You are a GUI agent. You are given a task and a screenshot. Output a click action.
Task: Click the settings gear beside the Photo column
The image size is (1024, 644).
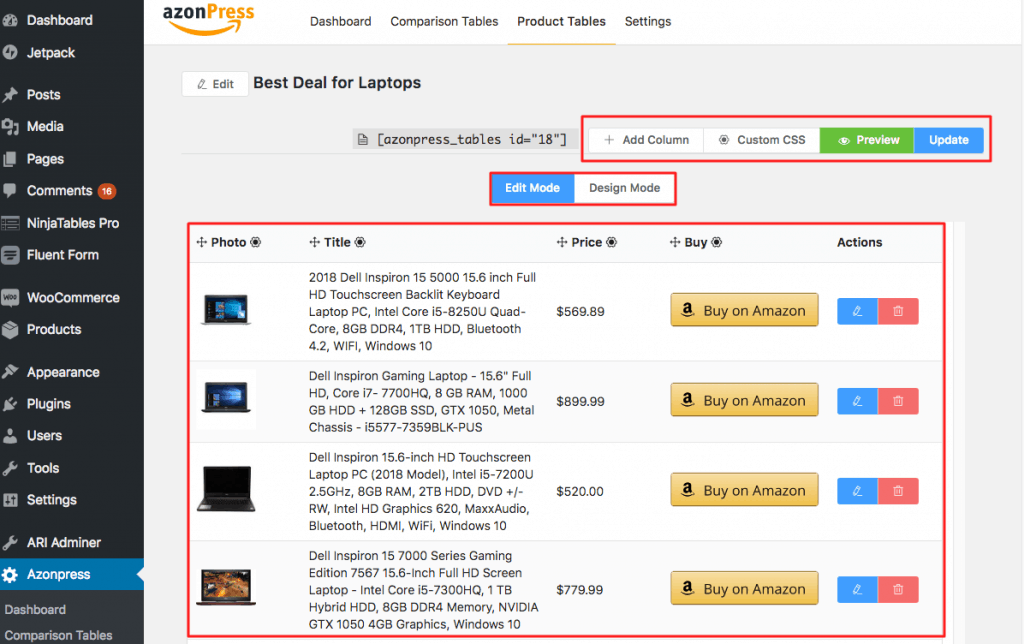click(x=255, y=242)
